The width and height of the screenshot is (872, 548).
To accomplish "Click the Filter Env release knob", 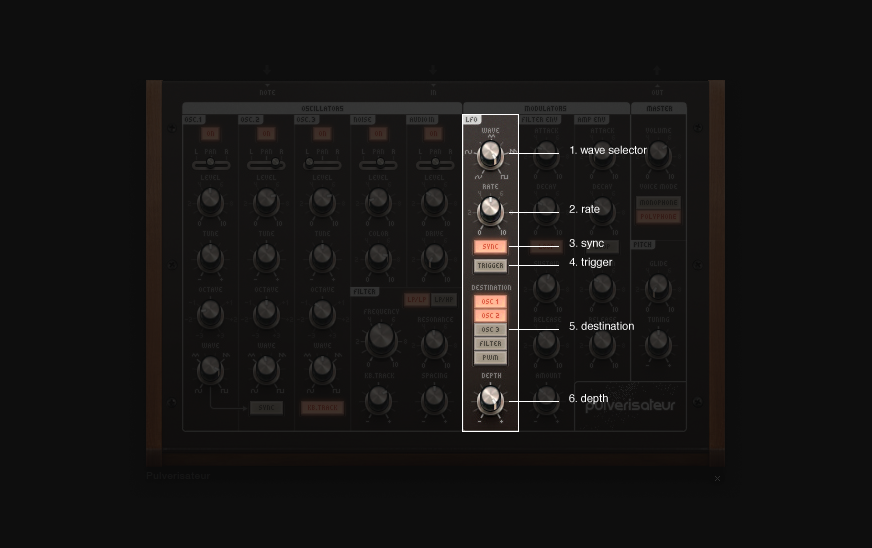I will pyautogui.click(x=546, y=343).
